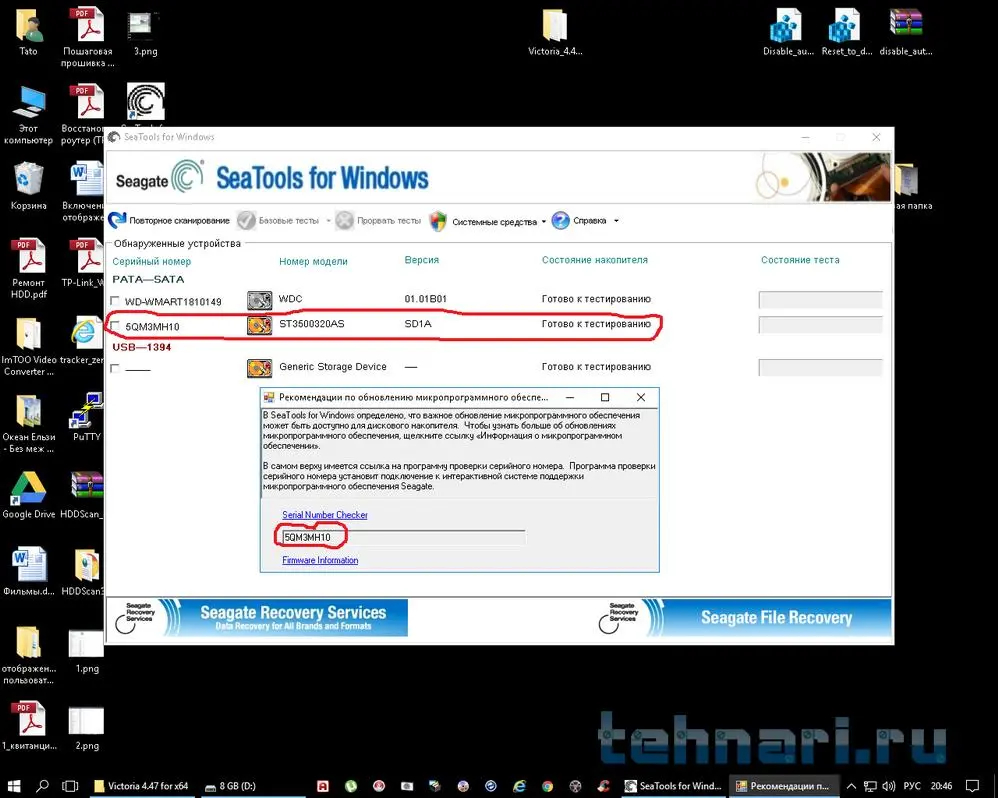Click the WDC drive icon
The height and width of the screenshot is (798, 998).
point(259,300)
